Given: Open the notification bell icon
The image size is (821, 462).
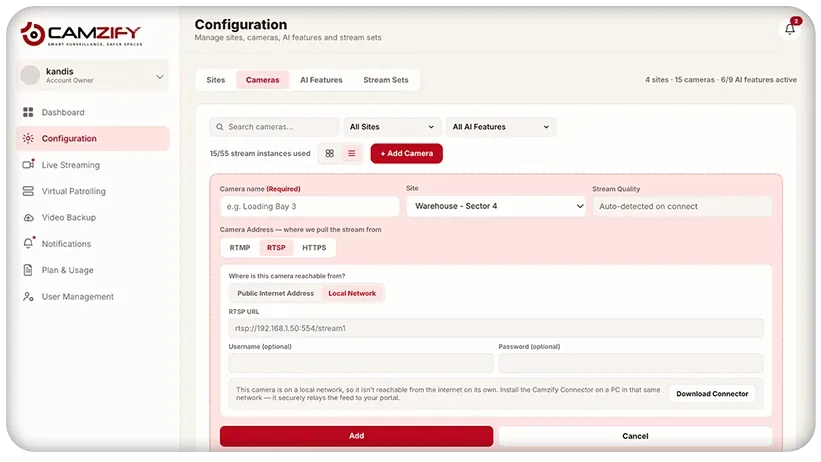Looking at the screenshot, I should click(790, 29).
